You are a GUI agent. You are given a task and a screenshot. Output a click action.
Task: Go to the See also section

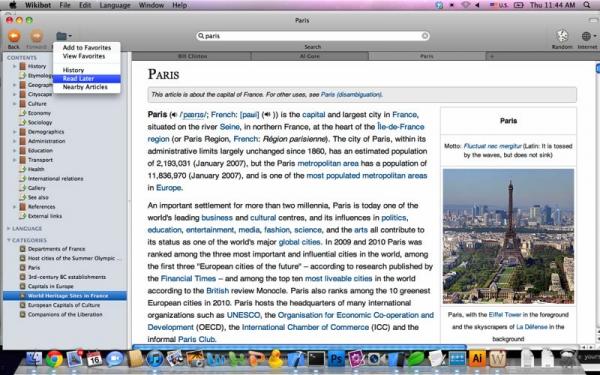38,197
